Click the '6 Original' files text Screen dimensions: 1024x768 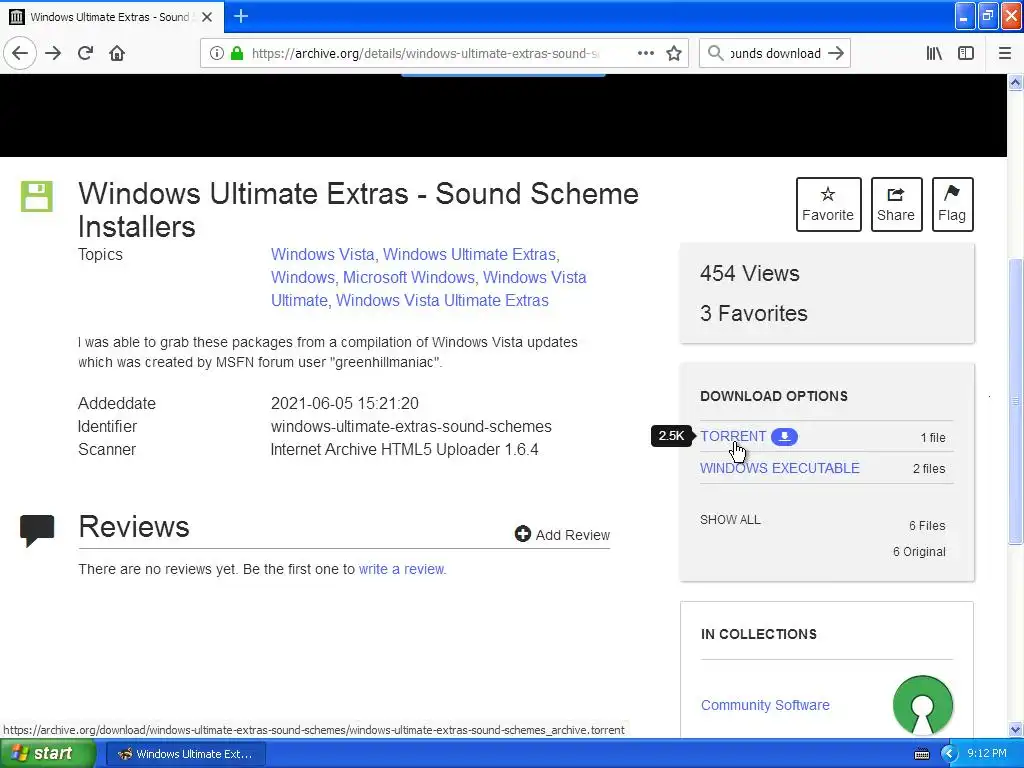tap(920, 552)
